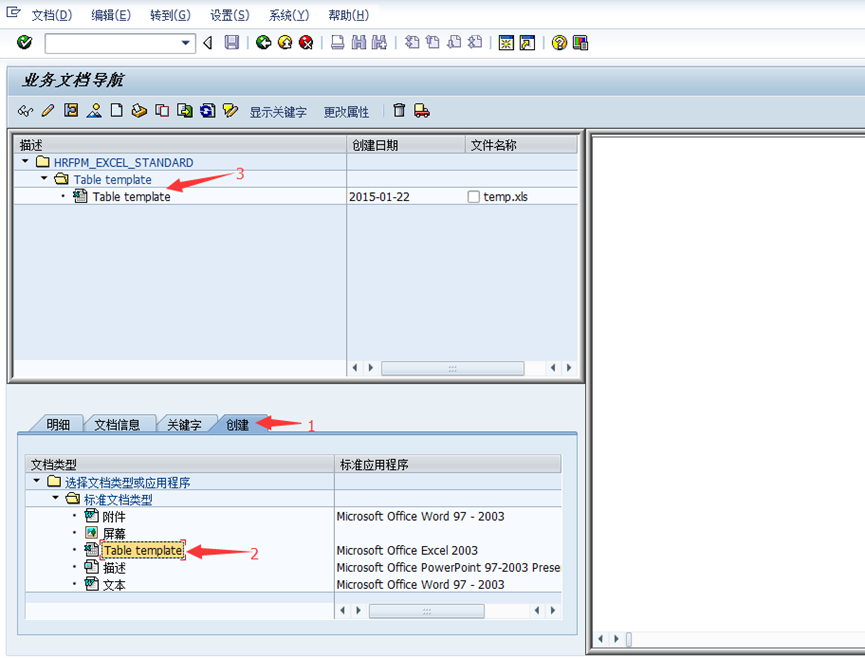Open the 帮助(H) menu

tap(349, 15)
